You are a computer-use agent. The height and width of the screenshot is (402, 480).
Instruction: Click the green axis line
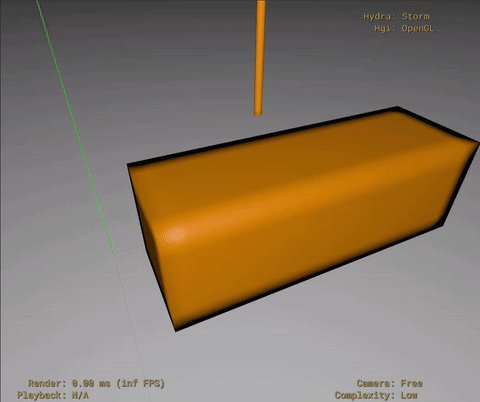pyautogui.click(x=75, y=127)
